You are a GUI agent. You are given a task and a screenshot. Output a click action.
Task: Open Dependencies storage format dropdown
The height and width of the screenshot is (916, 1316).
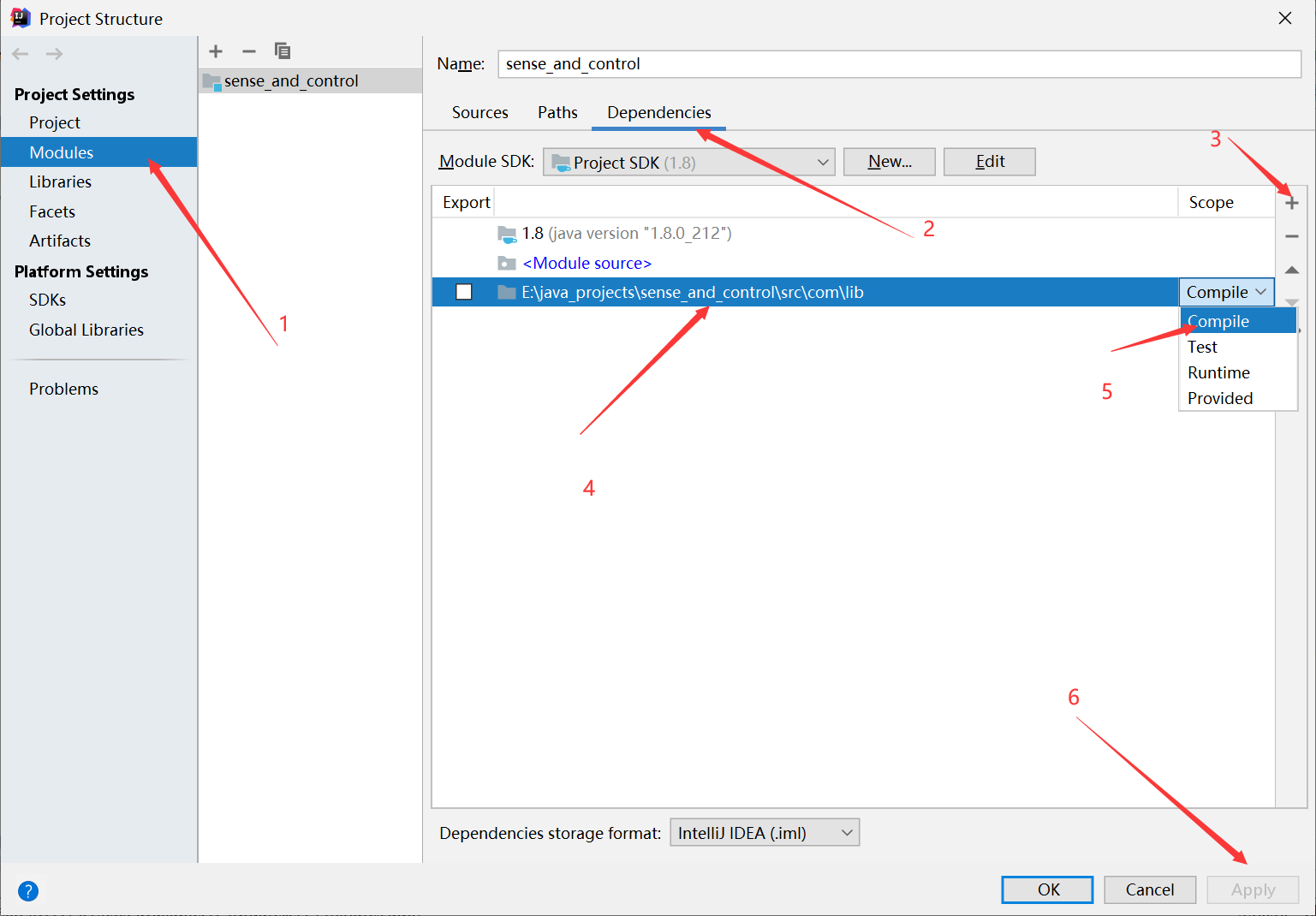click(765, 832)
